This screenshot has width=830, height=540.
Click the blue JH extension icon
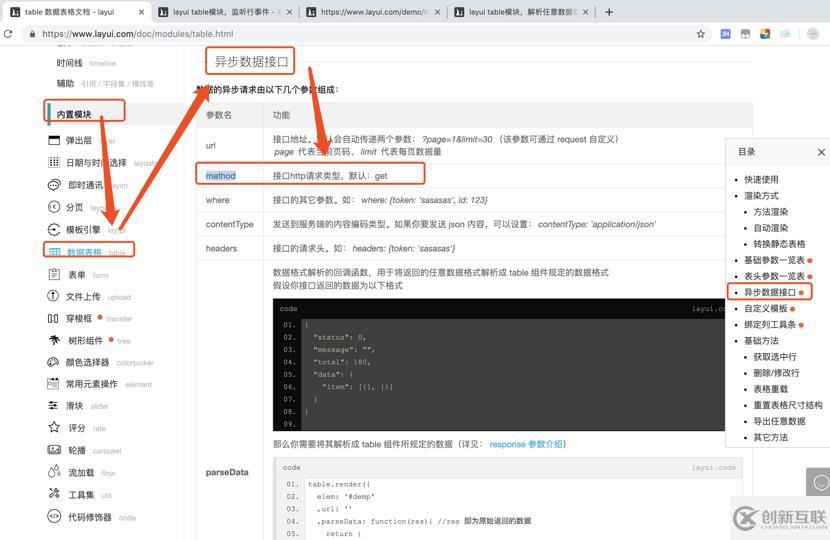pyautogui.click(x=725, y=34)
